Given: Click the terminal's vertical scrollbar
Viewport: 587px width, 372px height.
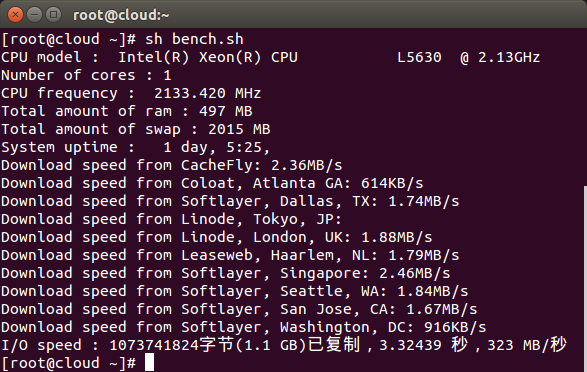Looking at the screenshot, I should (585, 279).
